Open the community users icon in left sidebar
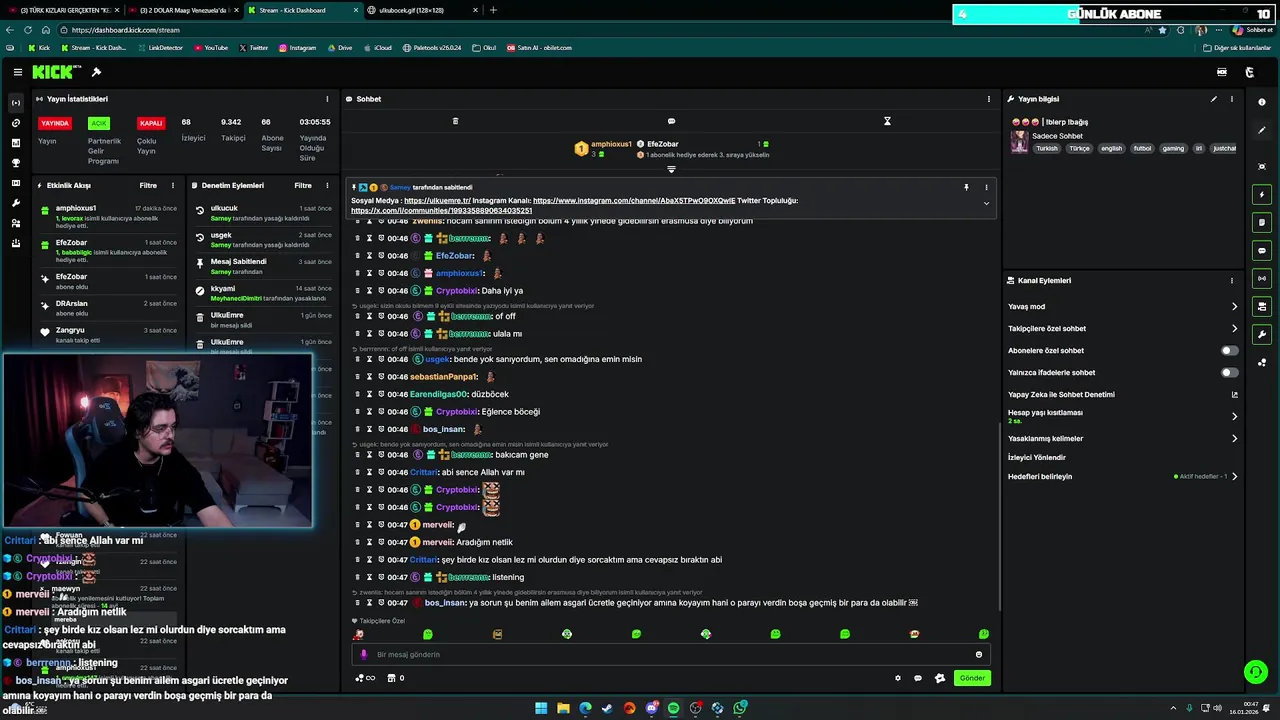This screenshot has height=720, width=1280. point(15,223)
